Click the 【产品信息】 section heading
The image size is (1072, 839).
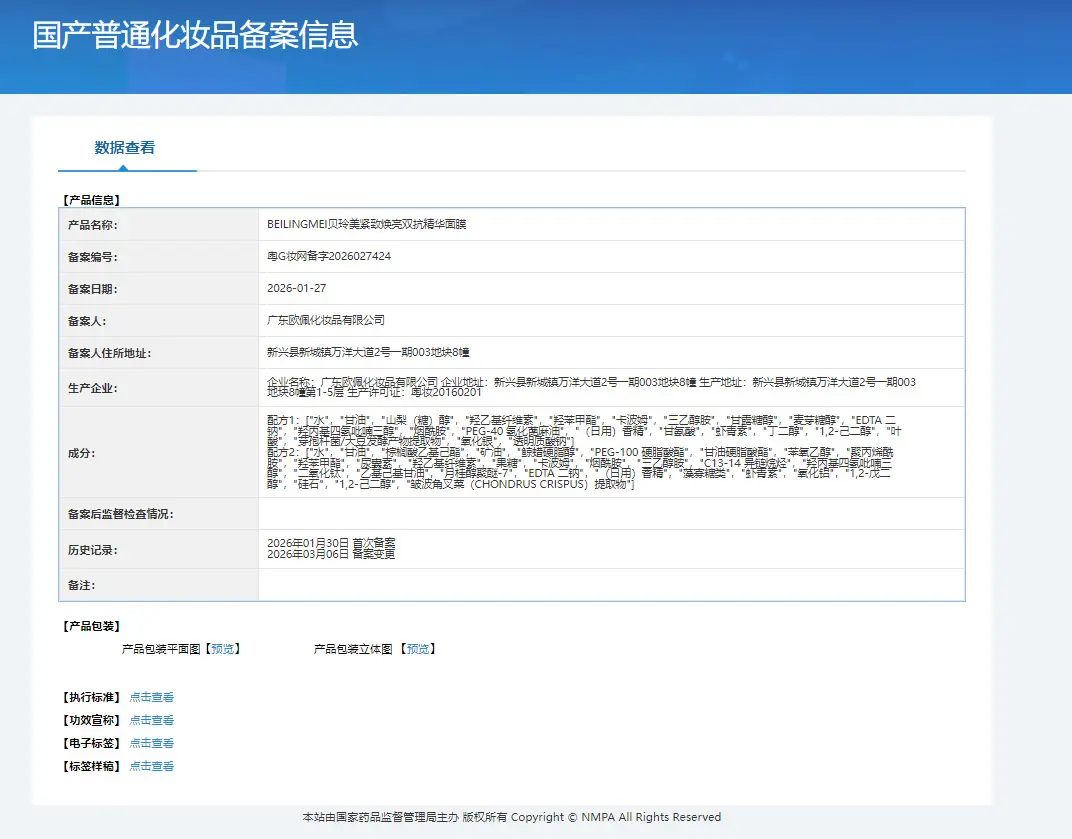coord(92,200)
